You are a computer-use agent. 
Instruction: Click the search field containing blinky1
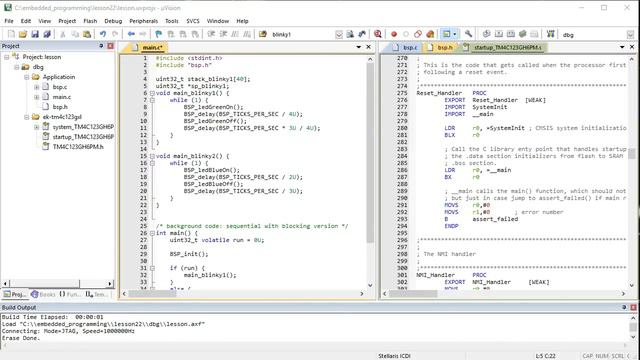coord(303,35)
